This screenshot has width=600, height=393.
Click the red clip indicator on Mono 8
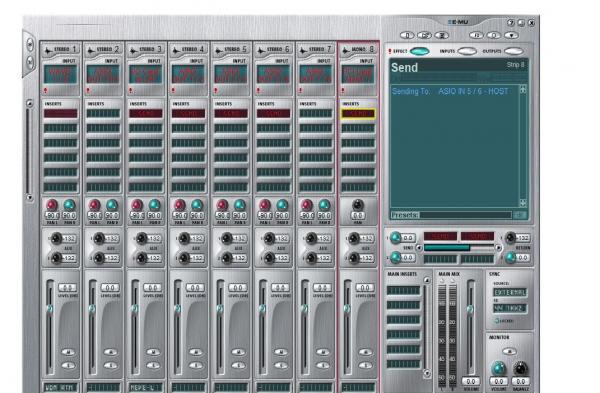[x=343, y=90]
